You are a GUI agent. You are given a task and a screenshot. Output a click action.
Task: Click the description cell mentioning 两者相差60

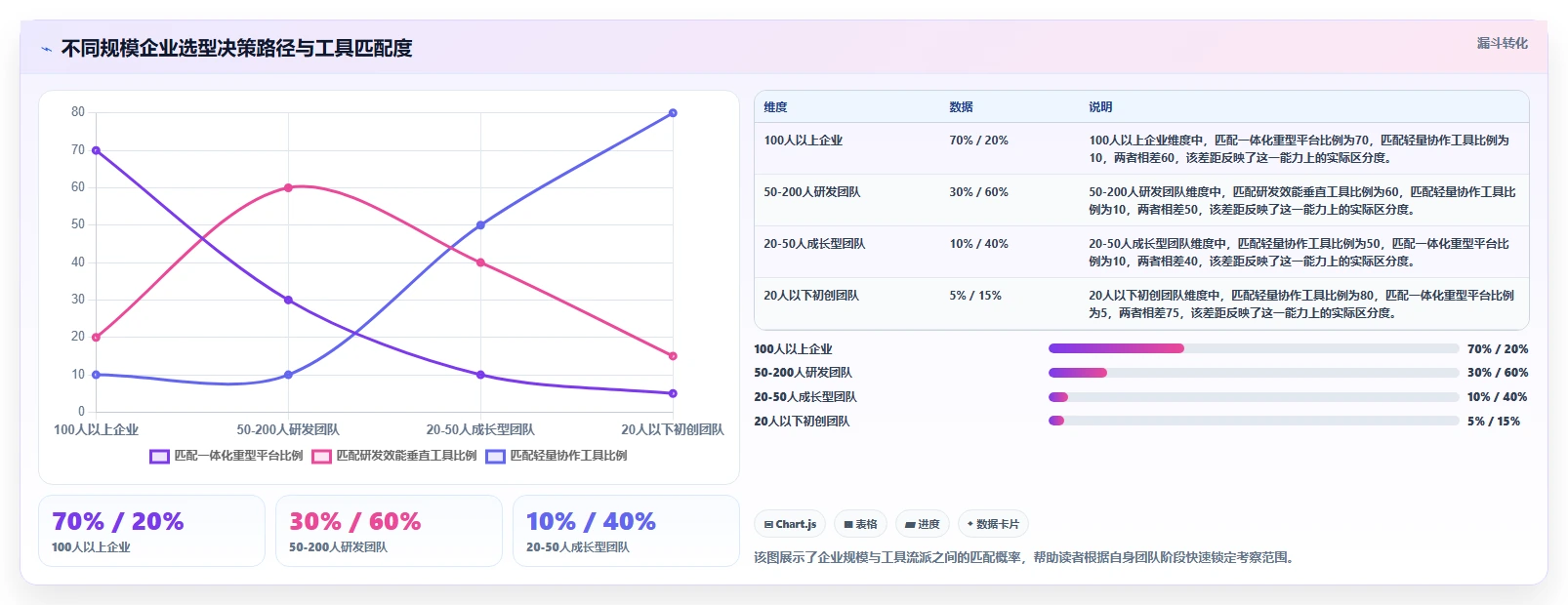pyautogui.click(x=1302, y=149)
